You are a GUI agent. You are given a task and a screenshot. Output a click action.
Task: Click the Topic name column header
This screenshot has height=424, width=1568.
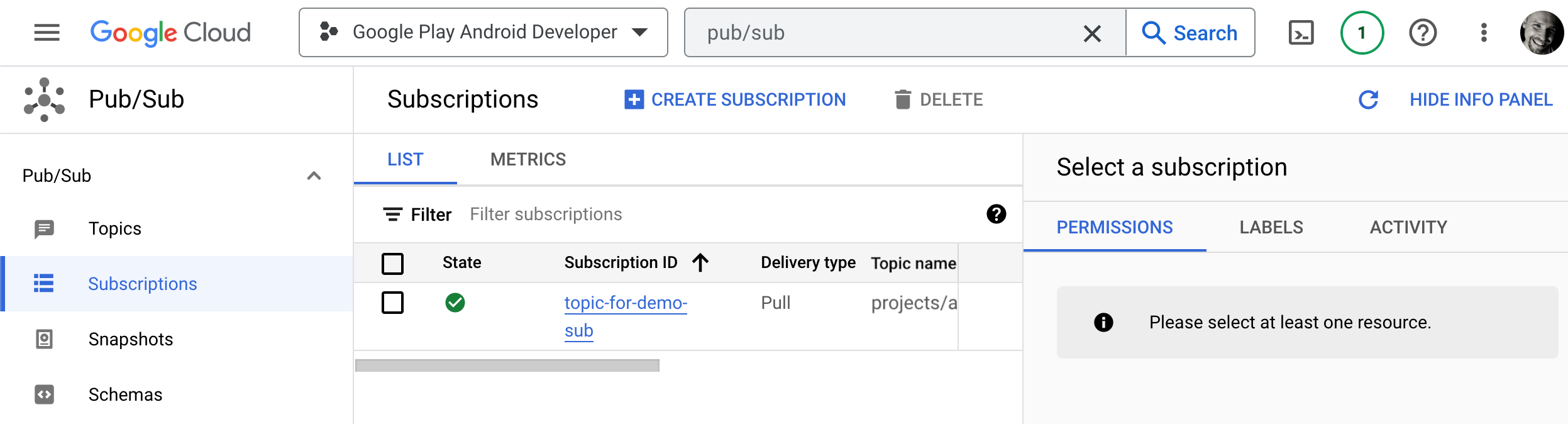(913, 263)
